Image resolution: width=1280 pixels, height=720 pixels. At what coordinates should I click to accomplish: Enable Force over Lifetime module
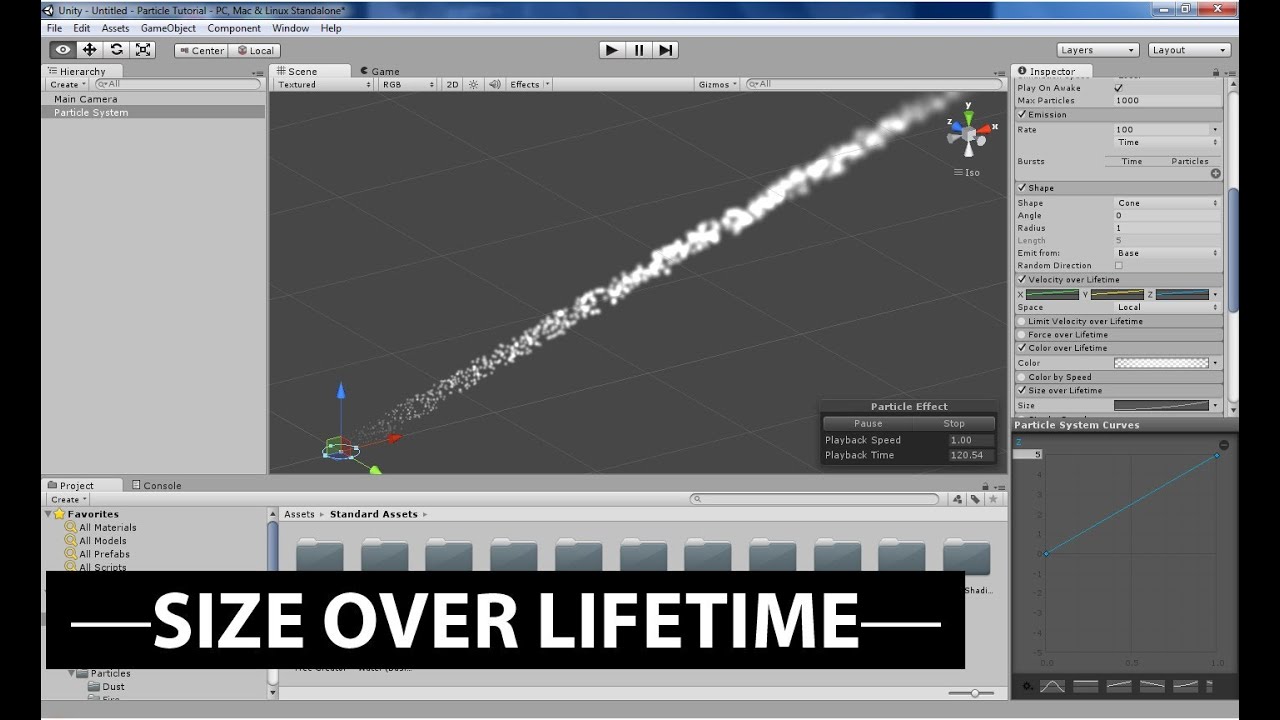(1022, 335)
